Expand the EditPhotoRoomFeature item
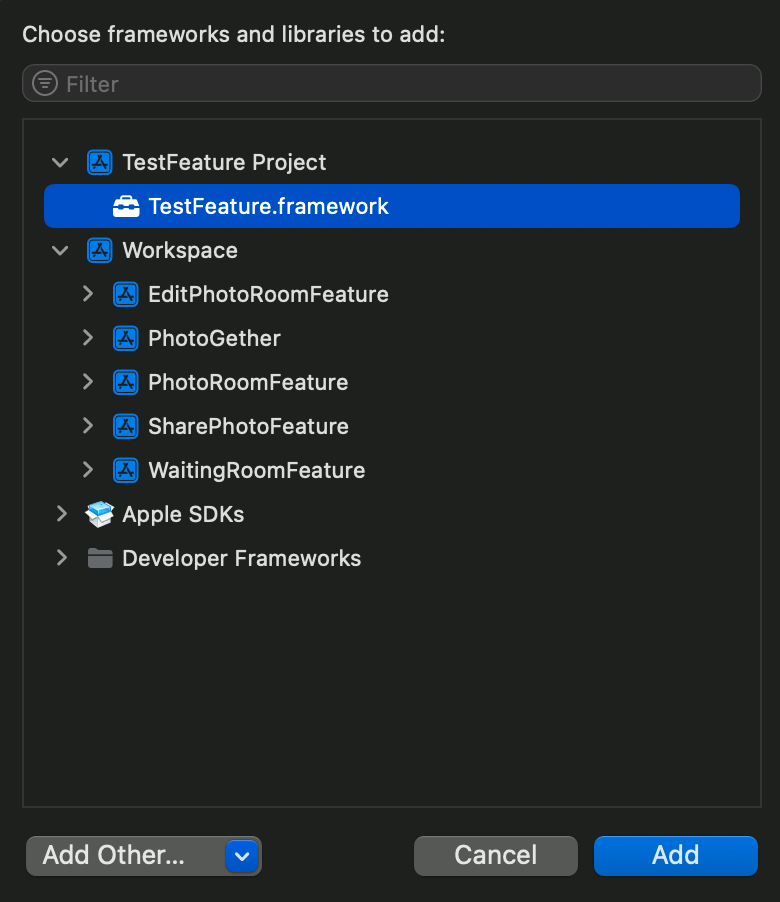Screen dimensions: 780x902 (88, 294)
